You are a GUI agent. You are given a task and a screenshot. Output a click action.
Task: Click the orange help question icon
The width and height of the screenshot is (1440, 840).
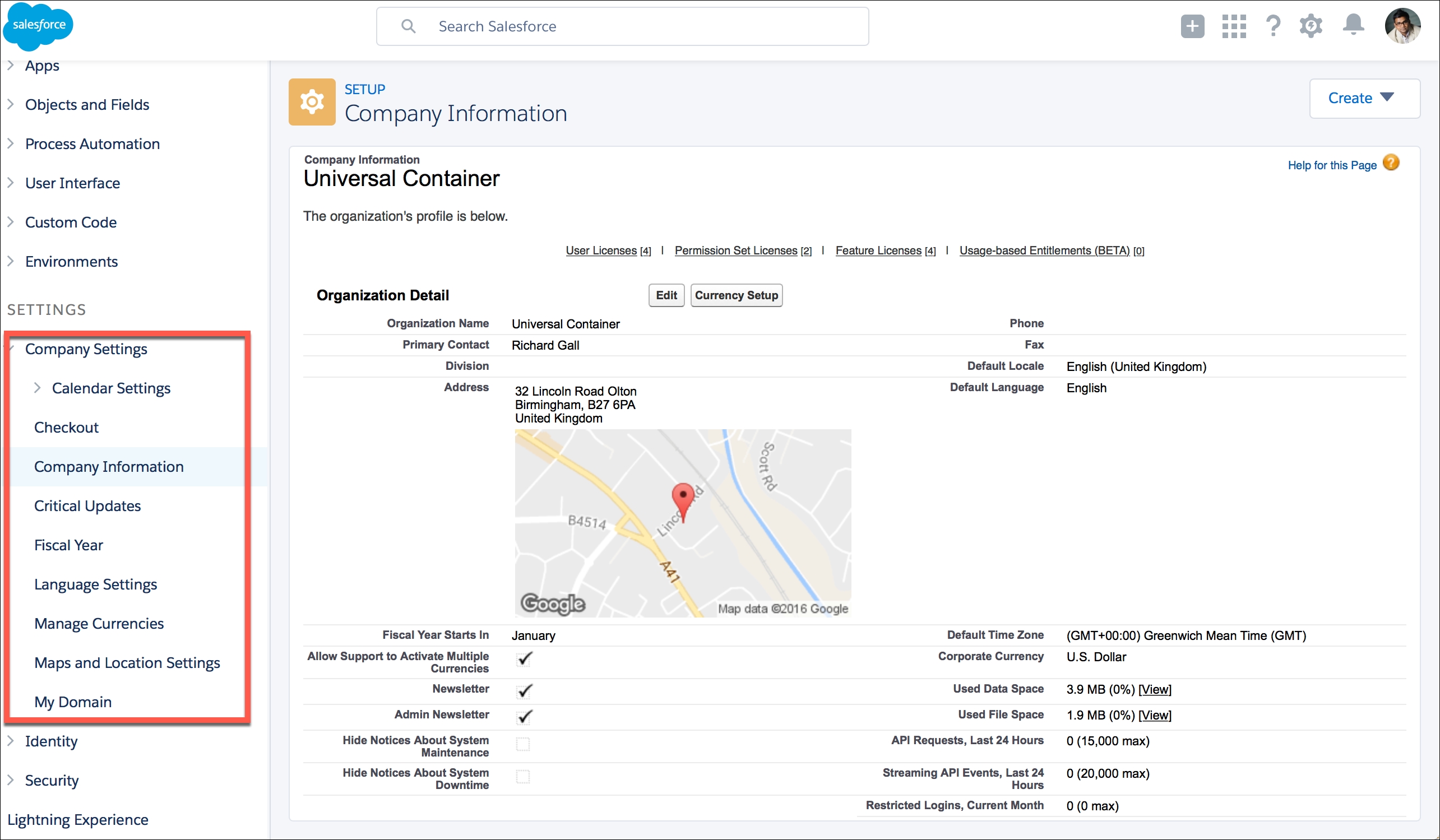point(1391,164)
